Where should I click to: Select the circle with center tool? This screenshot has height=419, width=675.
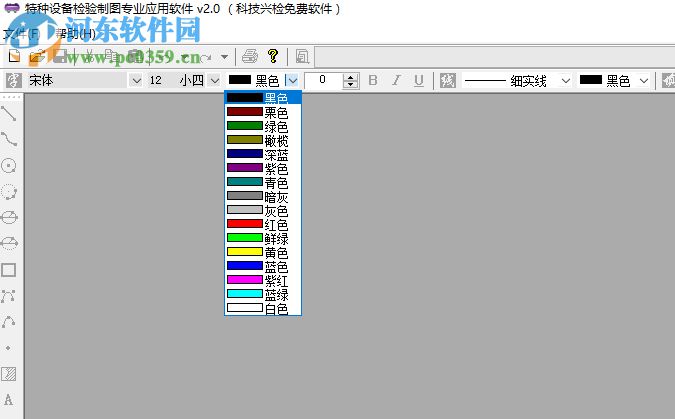tap(9, 165)
